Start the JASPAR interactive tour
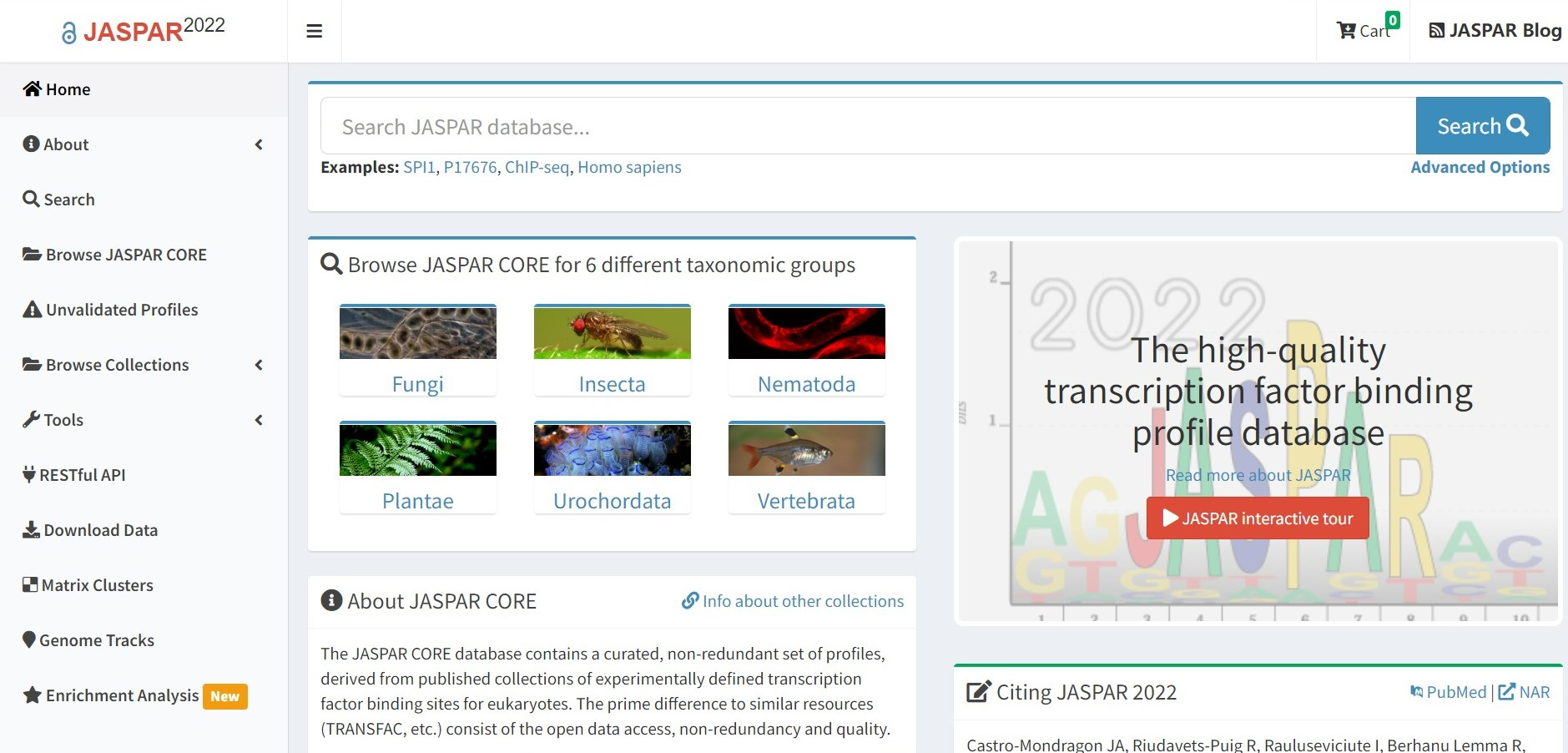Image resolution: width=1568 pixels, height=753 pixels. (1258, 518)
